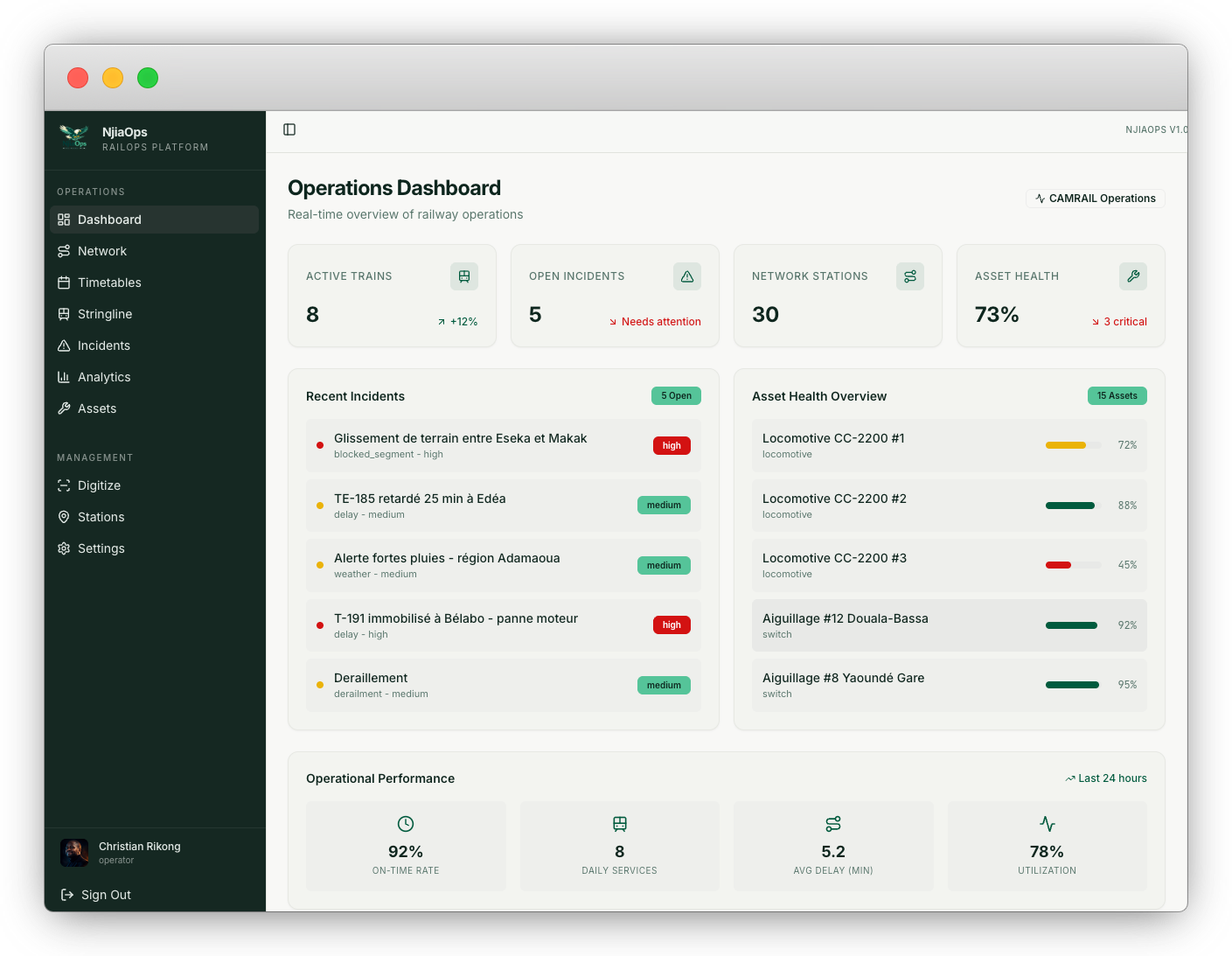Click the 92% On-Time Rate card
Image resolution: width=1232 pixels, height=956 pixels.
(406, 846)
